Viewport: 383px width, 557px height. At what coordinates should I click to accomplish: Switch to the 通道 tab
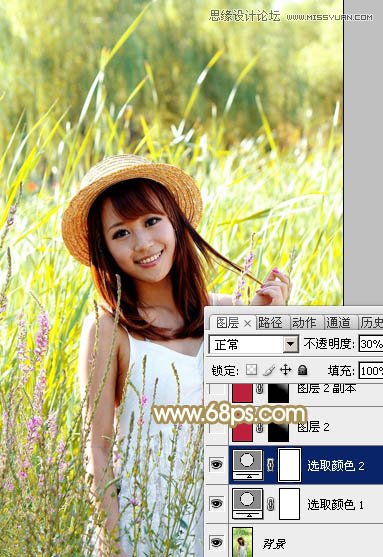pos(338,323)
